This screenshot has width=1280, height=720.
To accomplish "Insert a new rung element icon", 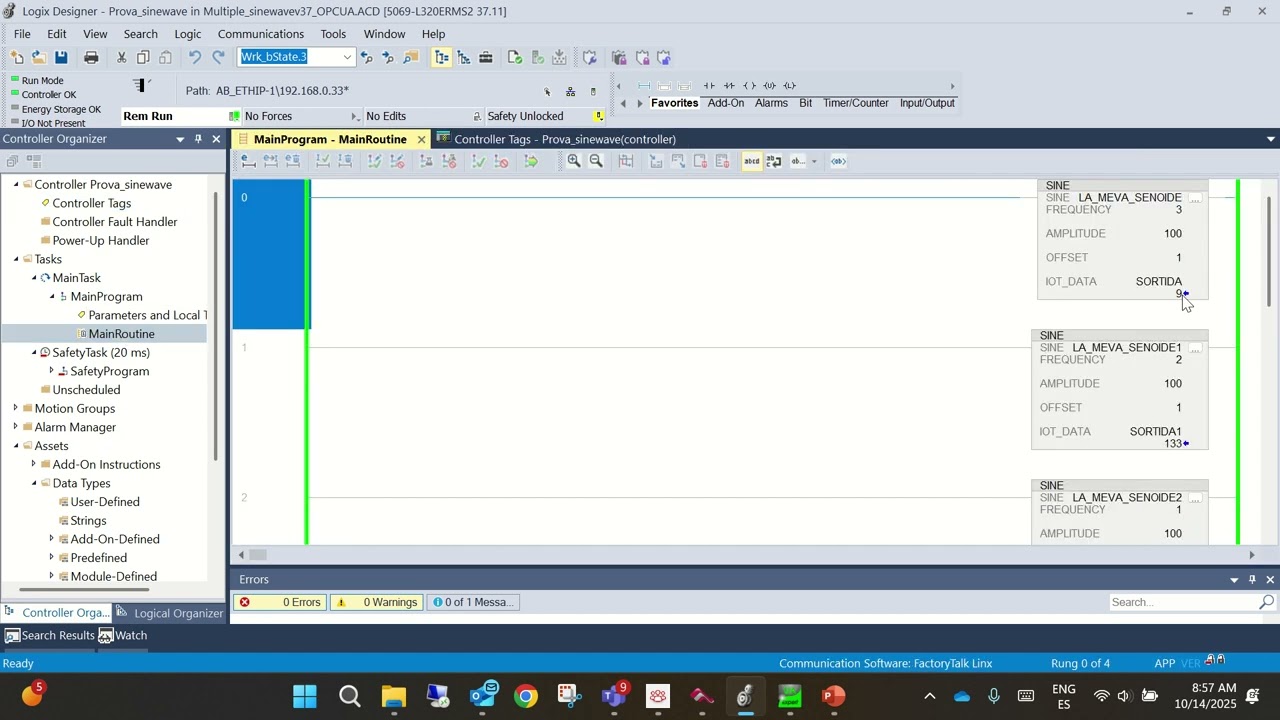I will point(644,85).
